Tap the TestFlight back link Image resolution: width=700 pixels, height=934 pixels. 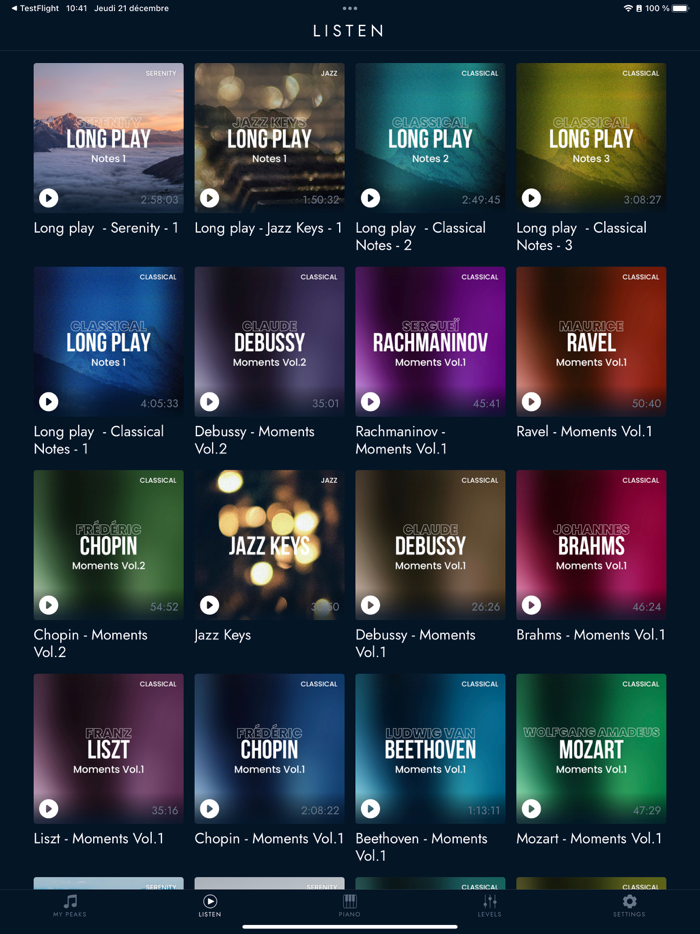point(35,8)
